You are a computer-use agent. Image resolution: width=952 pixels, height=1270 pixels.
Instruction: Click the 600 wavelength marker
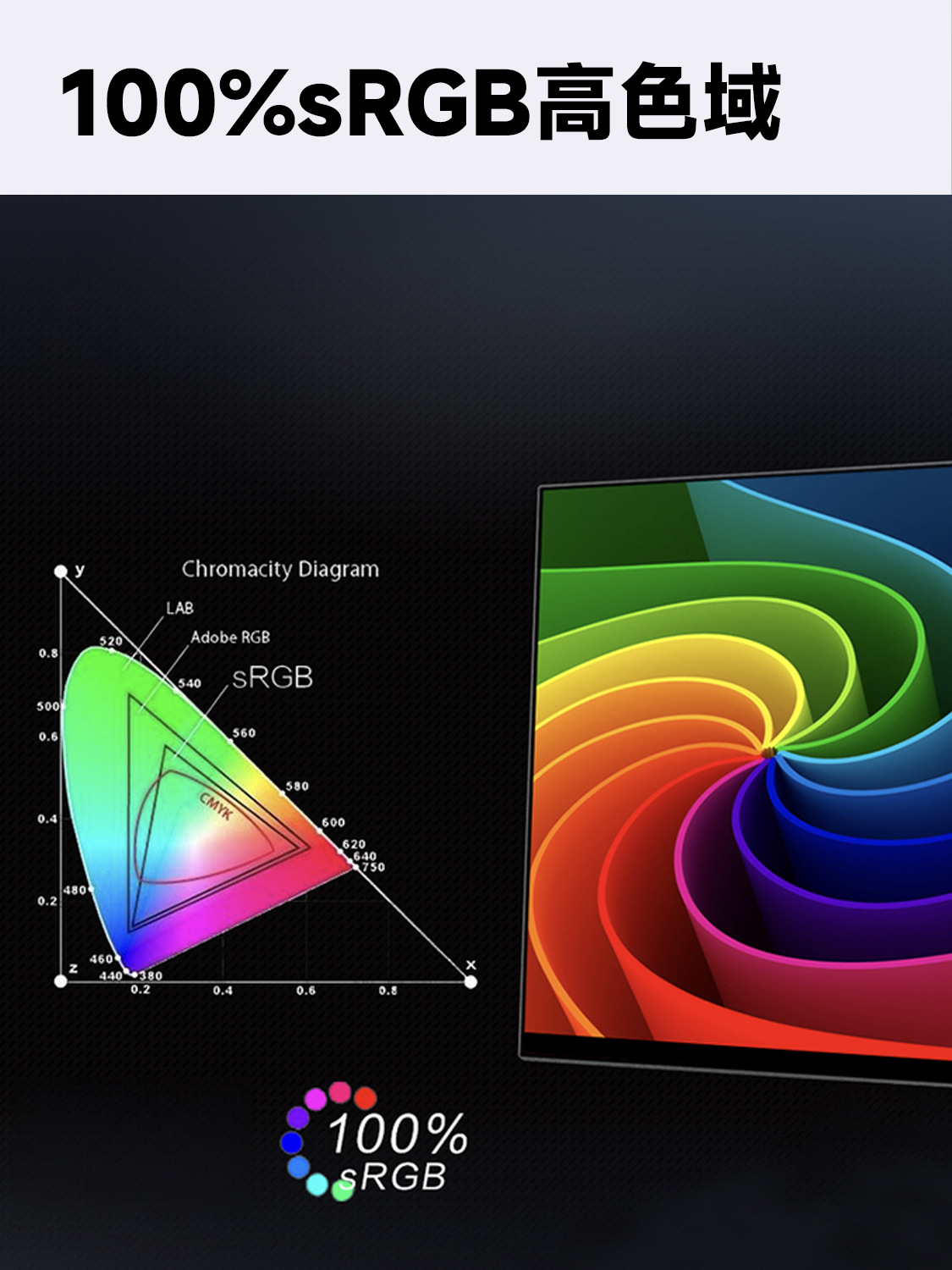[x=333, y=822]
